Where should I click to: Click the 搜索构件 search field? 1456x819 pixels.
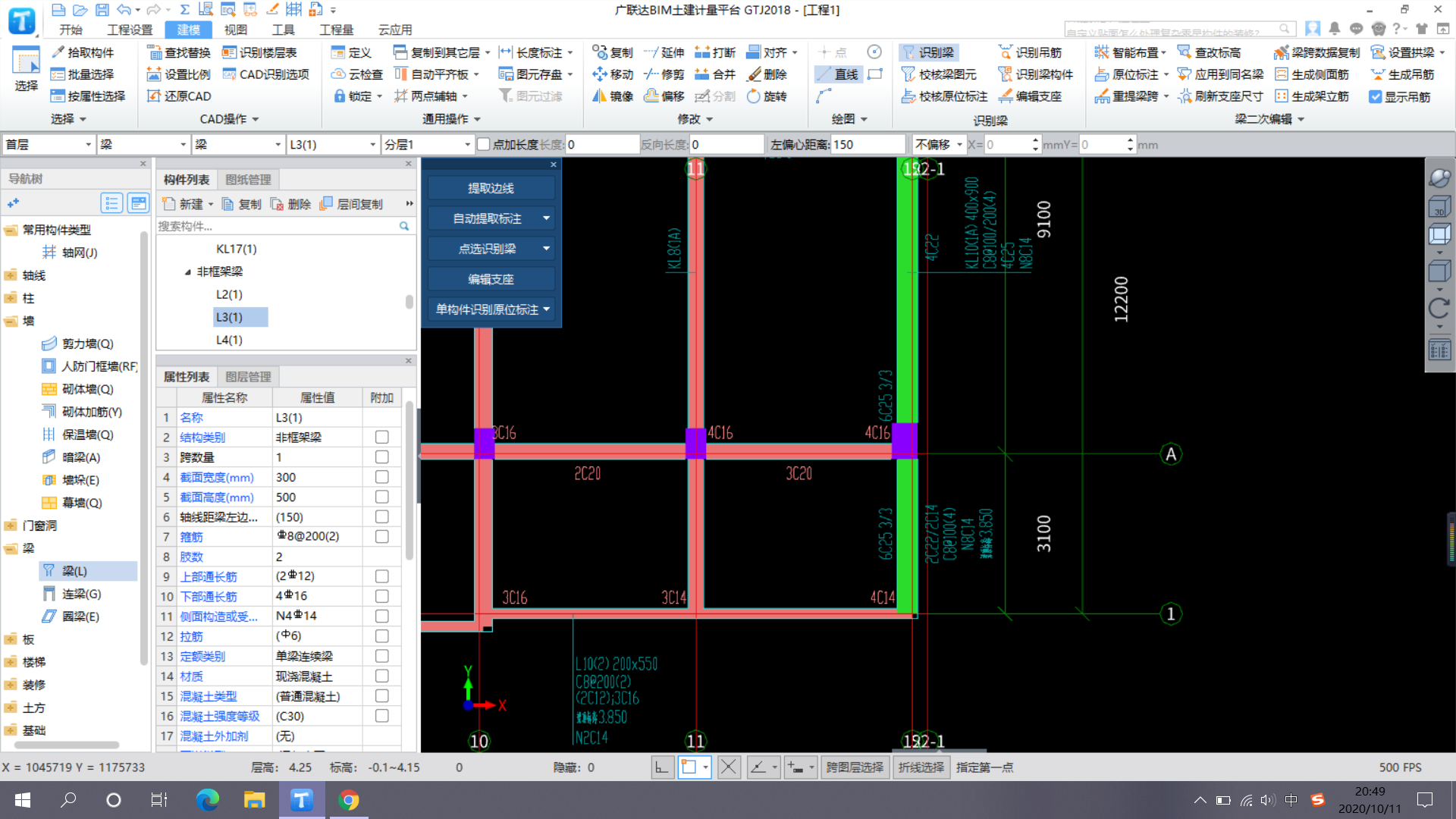coord(278,226)
